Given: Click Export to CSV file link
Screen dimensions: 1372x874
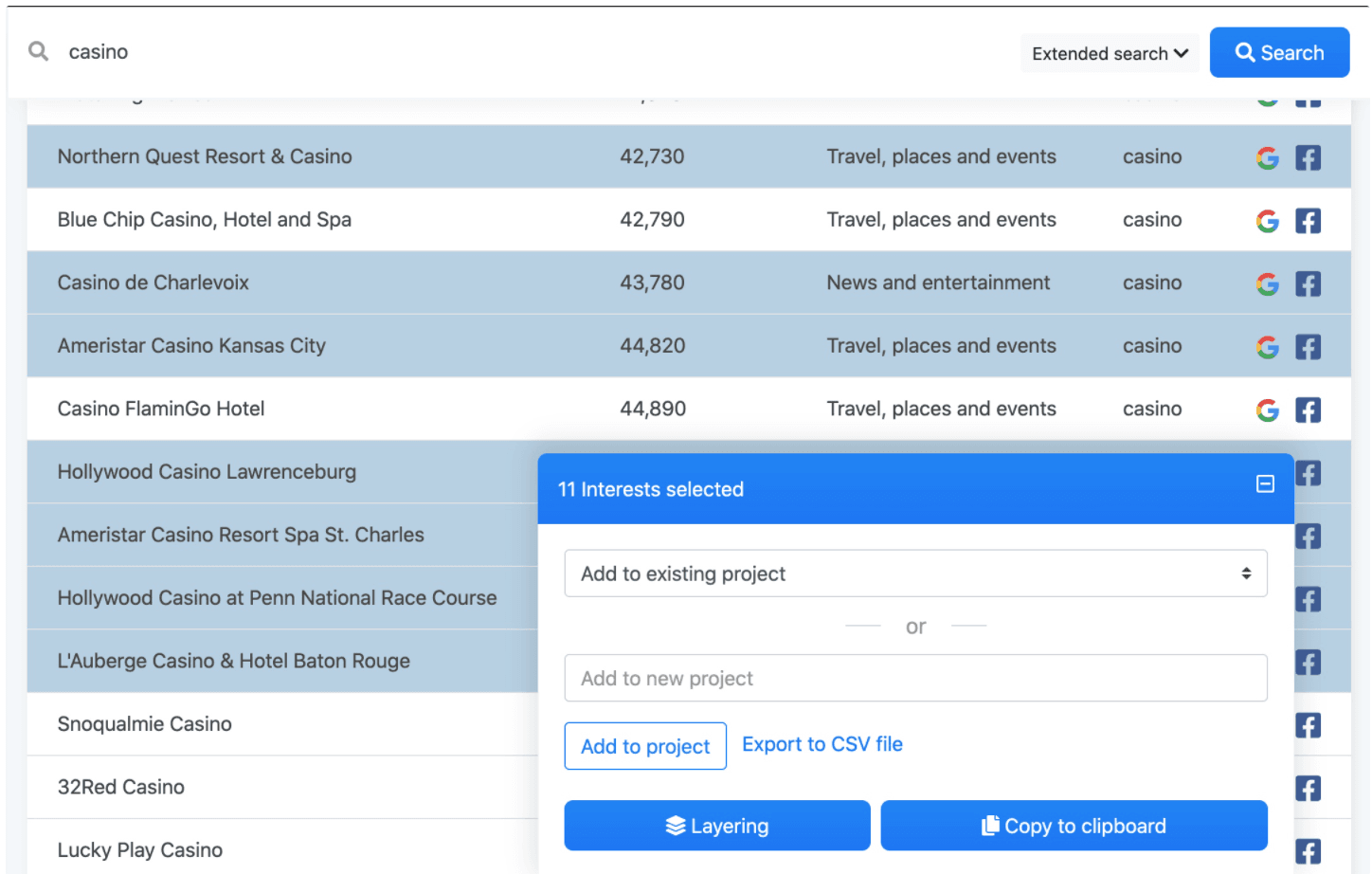Looking at the screenshot, I should [x=822, y=744].
